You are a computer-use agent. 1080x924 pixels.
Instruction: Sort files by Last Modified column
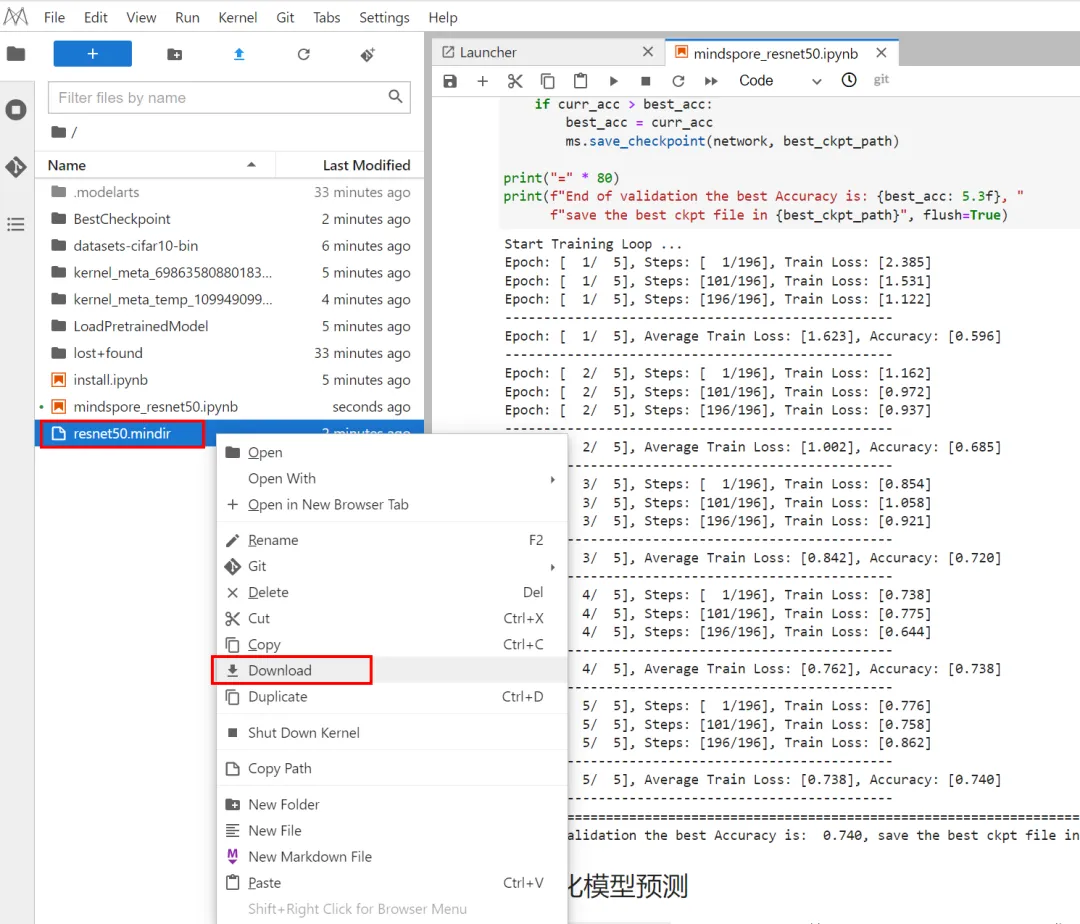point(366,165)
